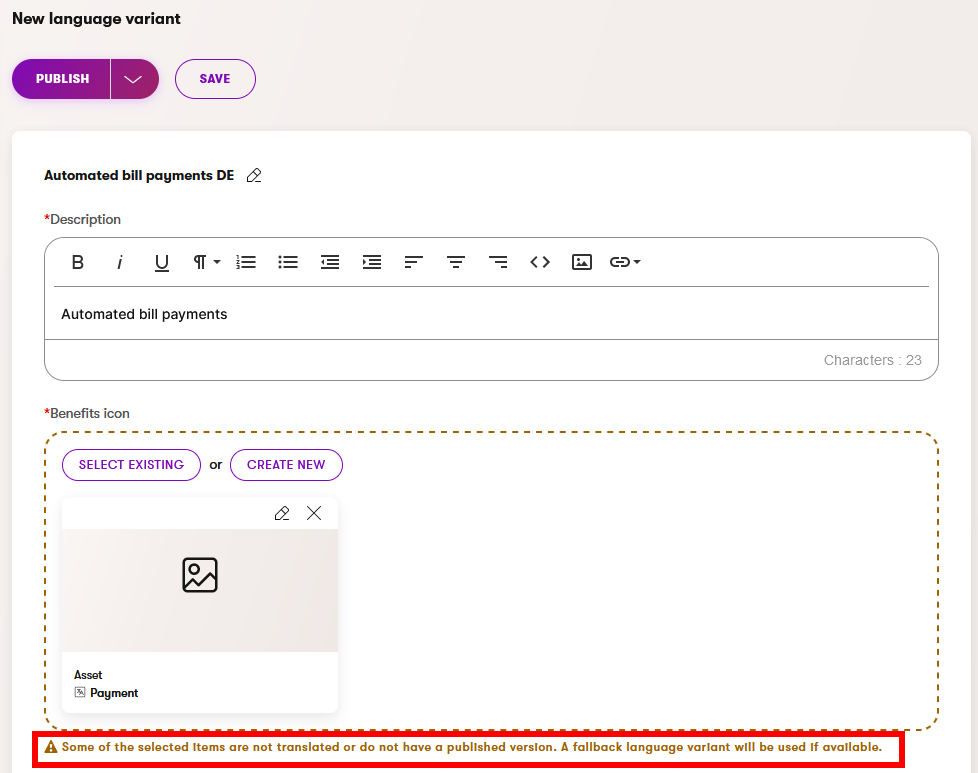Viewport: 978px width, 773px height.
Task: Insert a bulleted list
Action: [288, 262]
